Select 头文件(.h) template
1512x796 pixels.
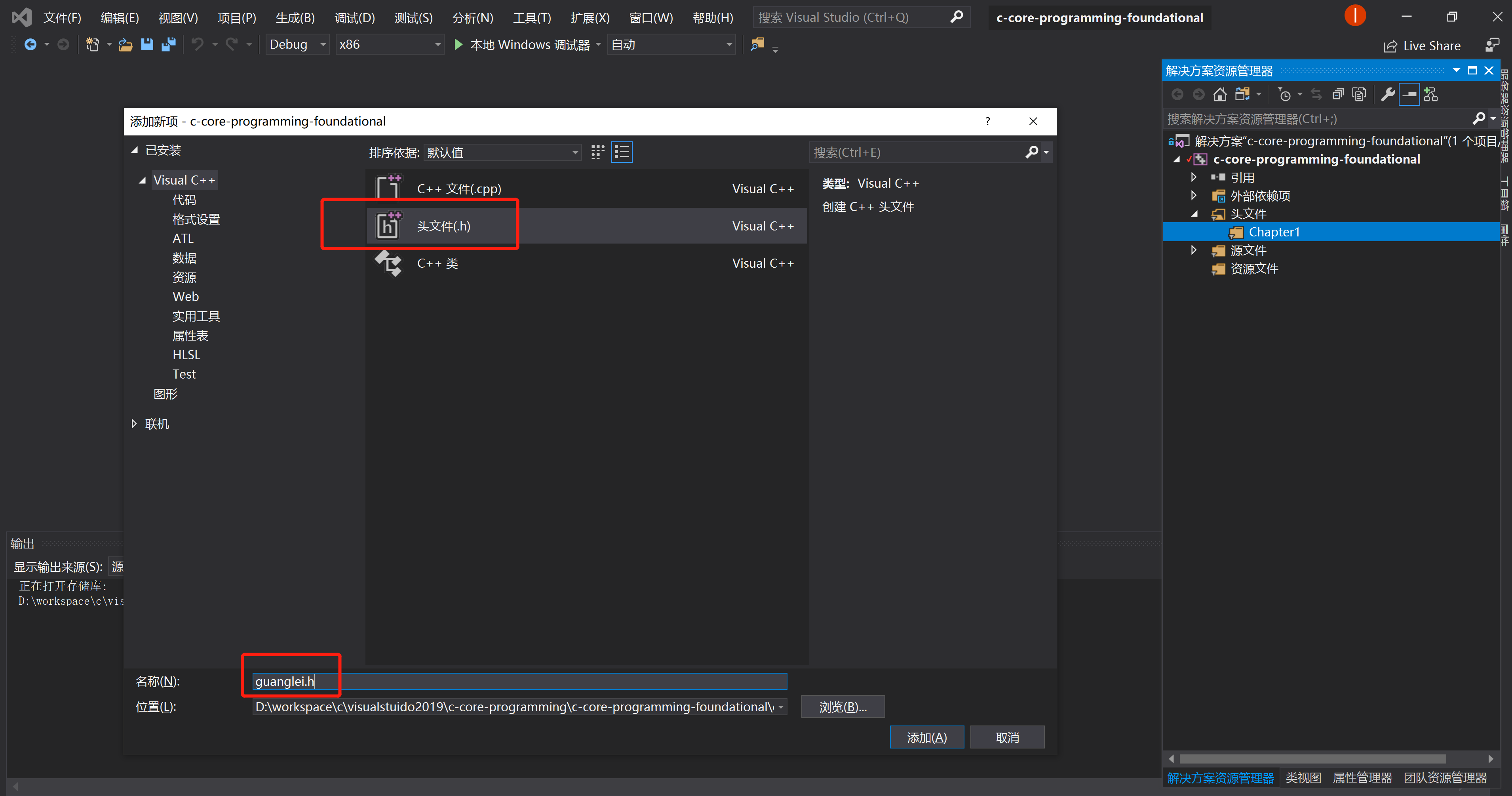point(586,226)
